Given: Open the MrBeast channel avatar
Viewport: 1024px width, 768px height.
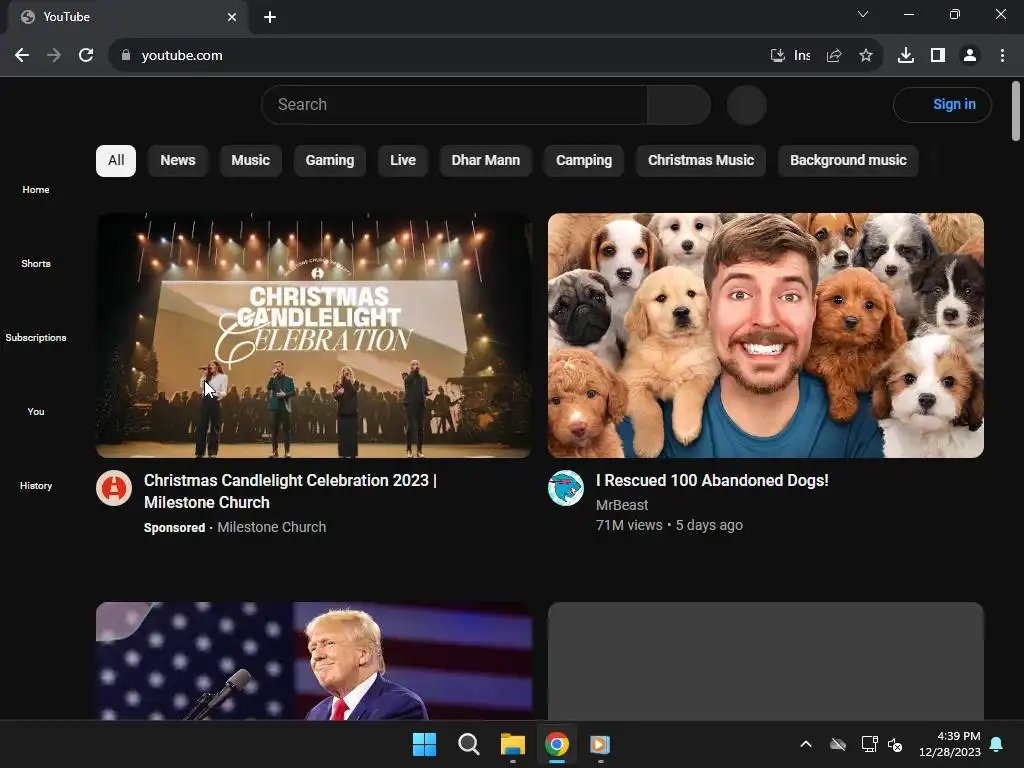Looking at the screenshot, I should (x=566, y=488).
